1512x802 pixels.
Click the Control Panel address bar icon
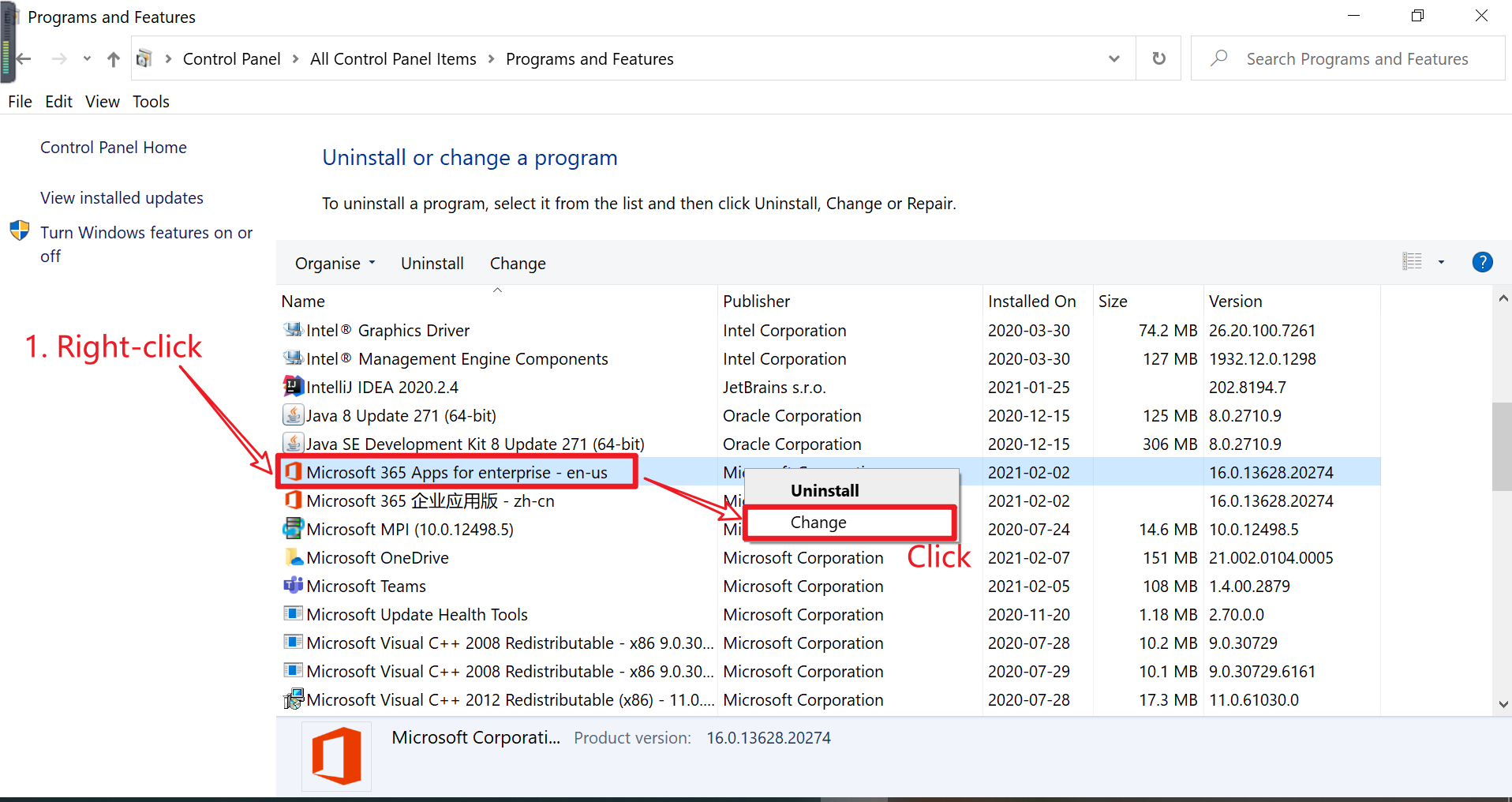(x=144, y=58)
